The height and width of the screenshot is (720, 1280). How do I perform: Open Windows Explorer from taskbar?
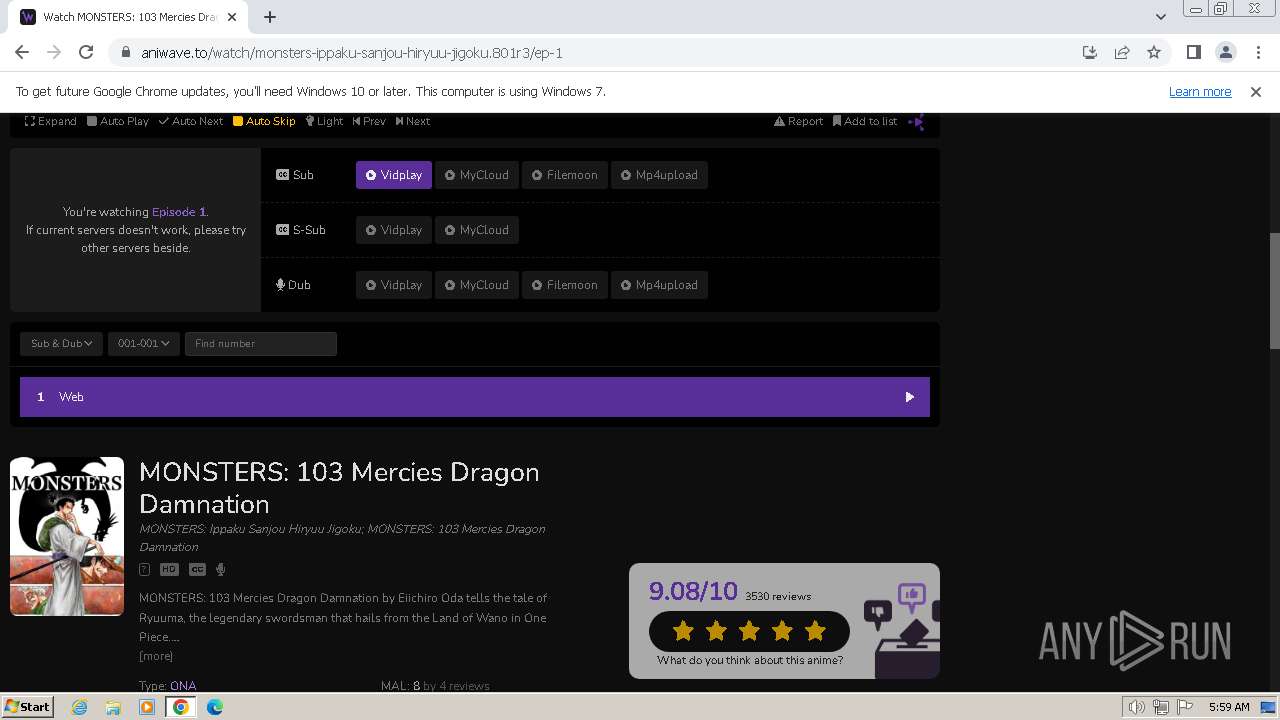pyautogui.click(x=113, y=707)
